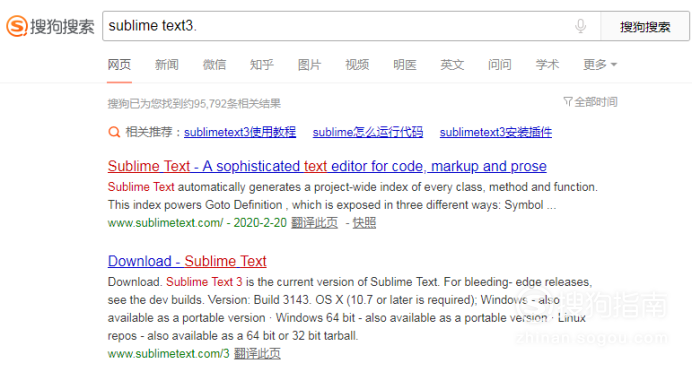Open the 微信 tab

[214, 65]
